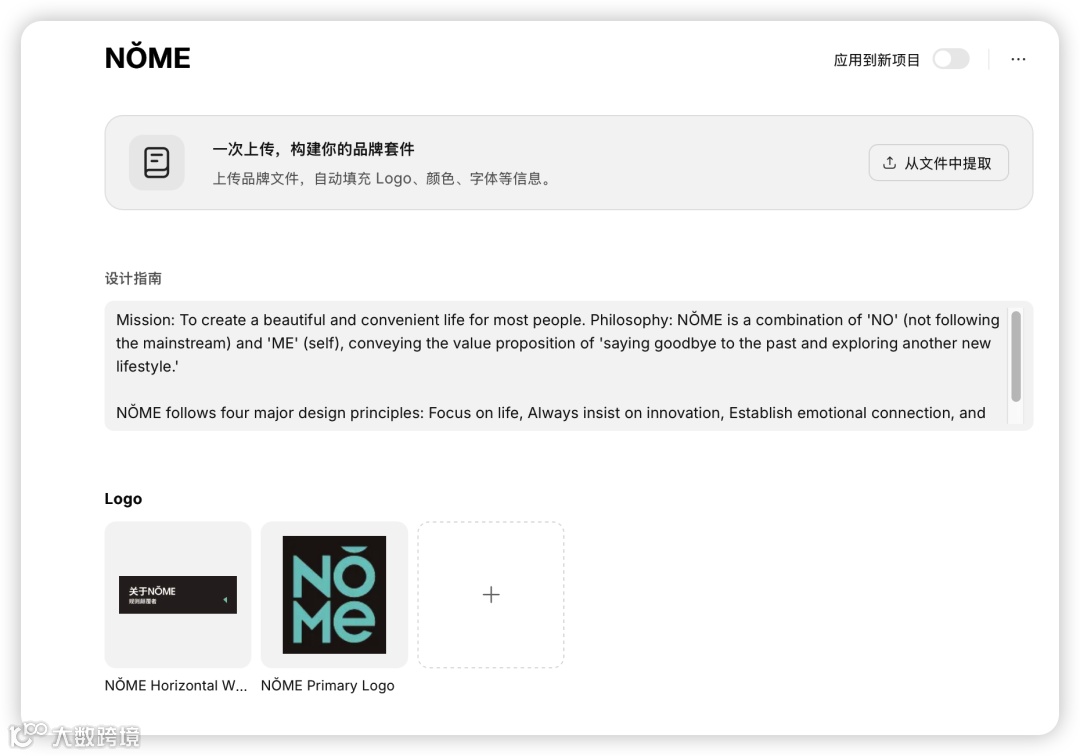This screenshot has height=756, width=1080.
Task: Click the 'NǑME Horizontal W...' caption
Action: [x=176, y=686]
